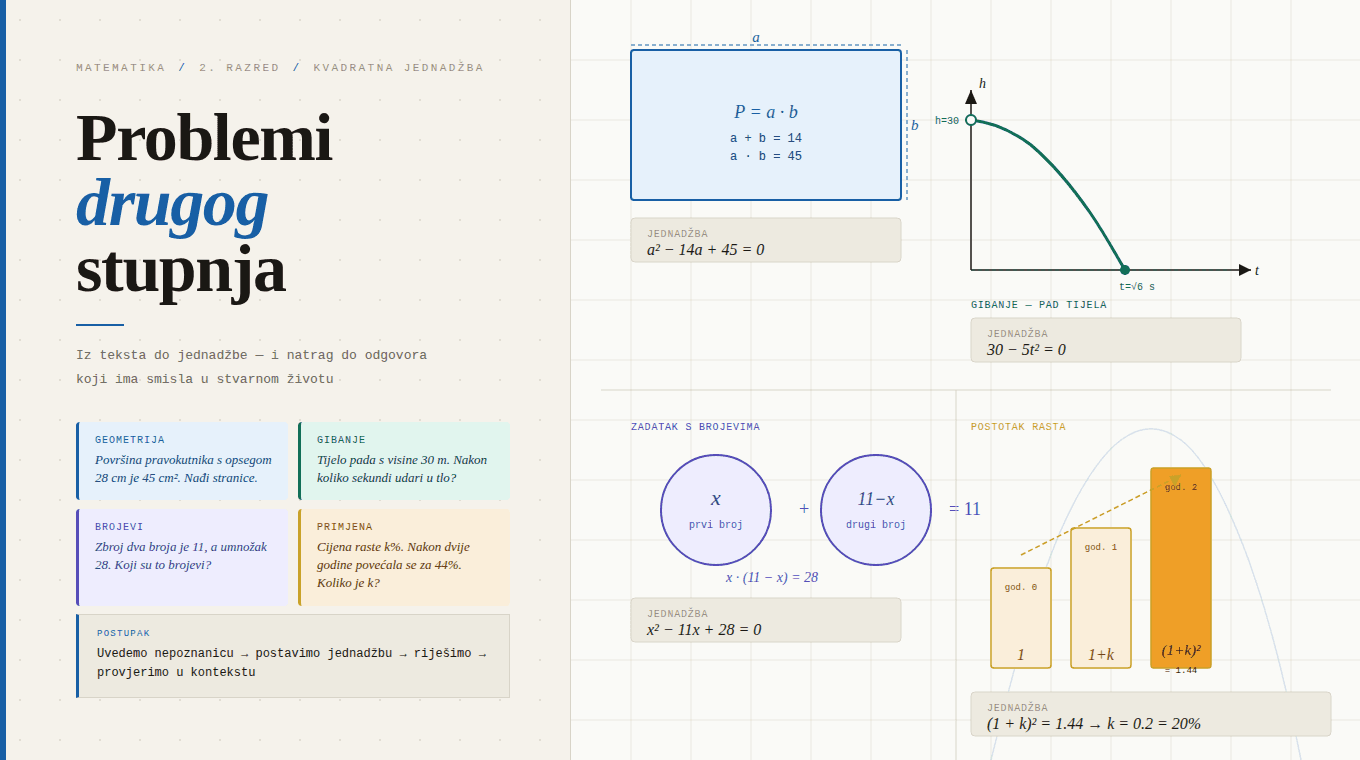Click the POSTOTAK RASTA label

pyautogui.click(x=1018, y=427)
